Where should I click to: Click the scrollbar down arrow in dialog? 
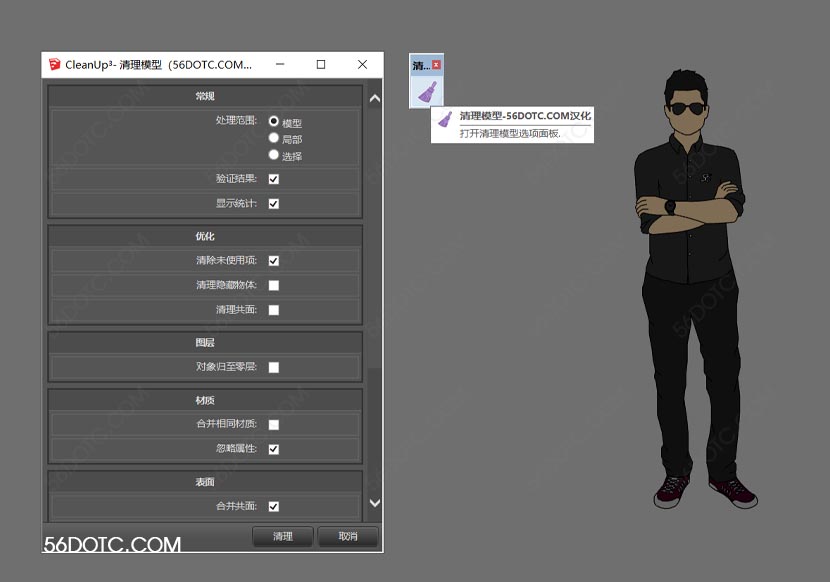tap(375, 503)
